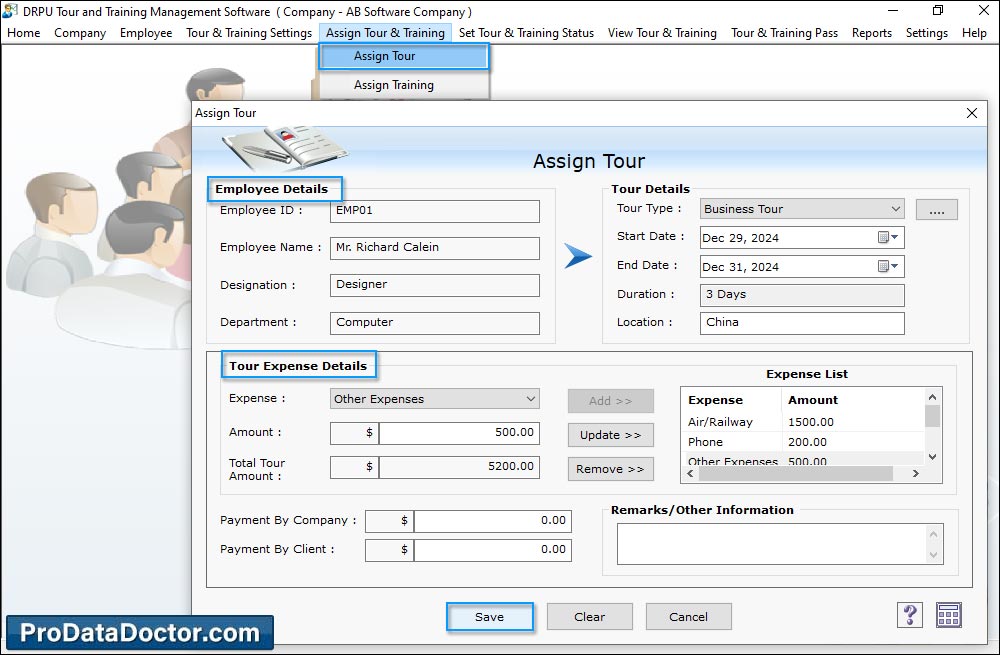Open the Reports menu
This screenshot has width=1000, height=655.
click(871, 33)
